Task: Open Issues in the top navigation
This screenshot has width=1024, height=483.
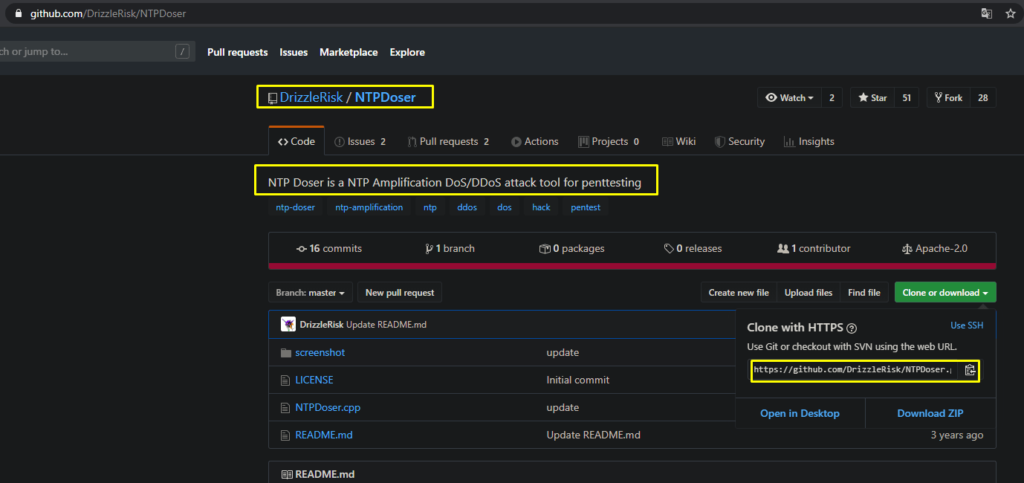Action: [x=294, y=52]
